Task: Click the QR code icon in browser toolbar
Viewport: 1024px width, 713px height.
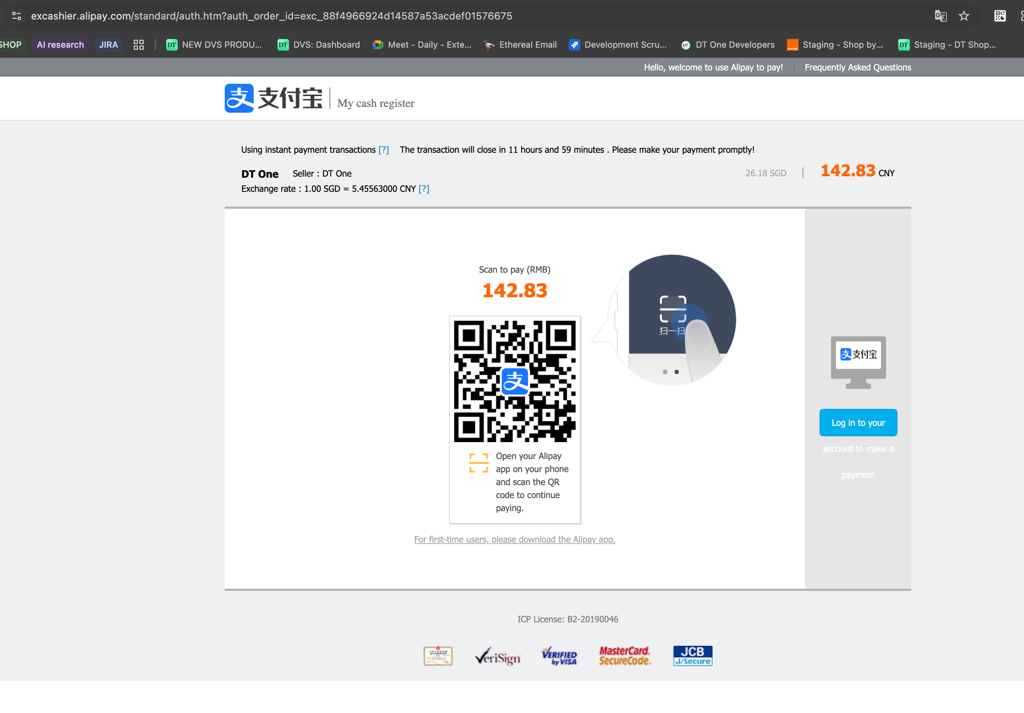Action: [x=1000, y=16]
